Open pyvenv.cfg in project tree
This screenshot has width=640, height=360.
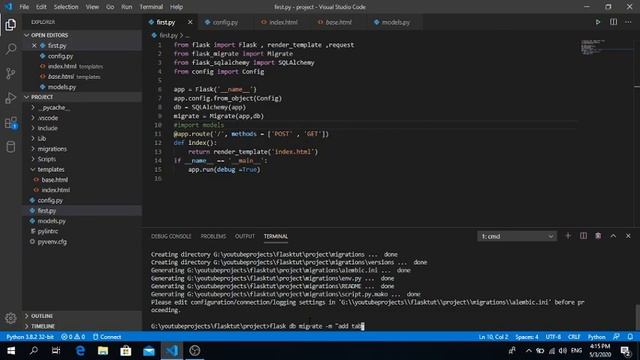[x=82, y=242]
